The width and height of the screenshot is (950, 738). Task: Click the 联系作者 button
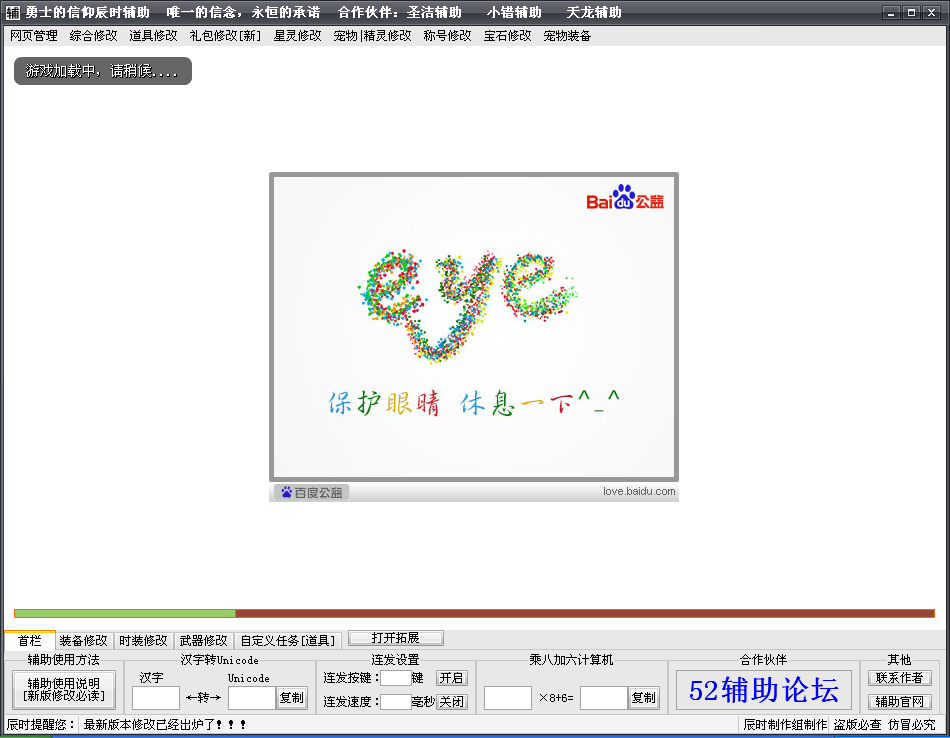(900, 677)
